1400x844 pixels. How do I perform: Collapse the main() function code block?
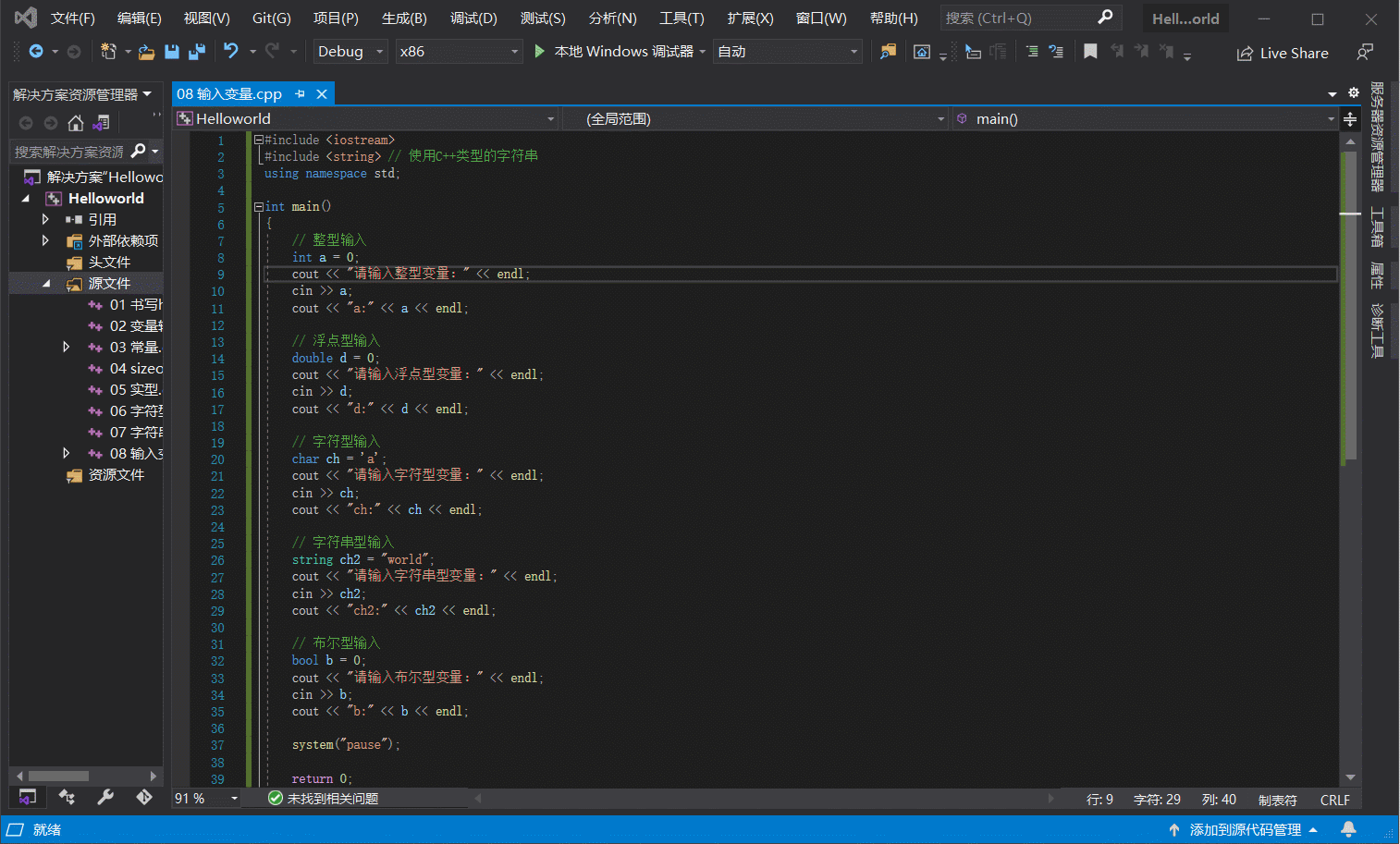259,207
